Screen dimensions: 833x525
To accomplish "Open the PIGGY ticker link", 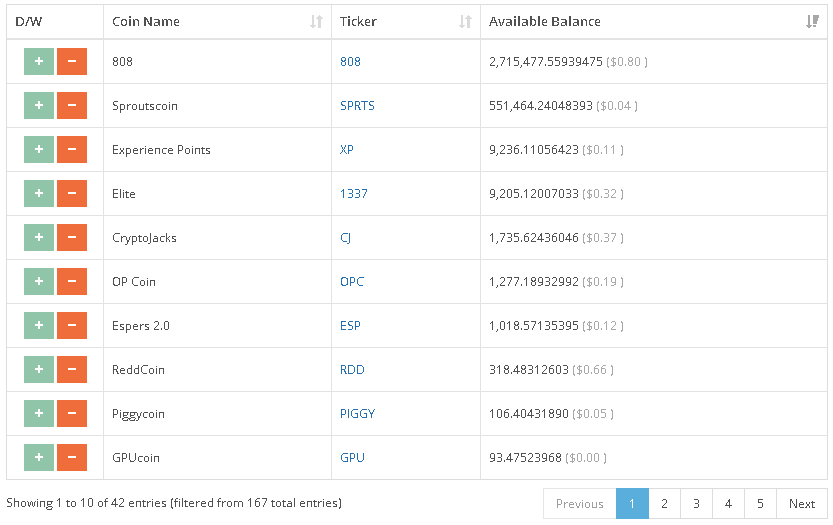I will [x=359, y=414].
